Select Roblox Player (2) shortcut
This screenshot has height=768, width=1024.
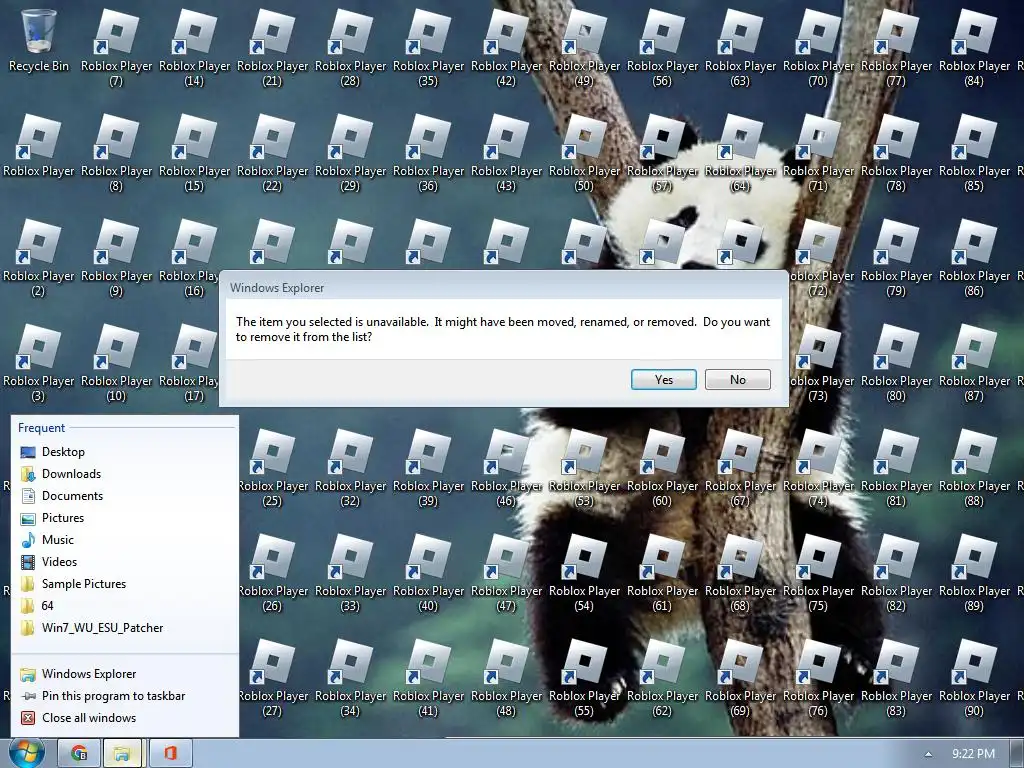click(x=39, y=257)
